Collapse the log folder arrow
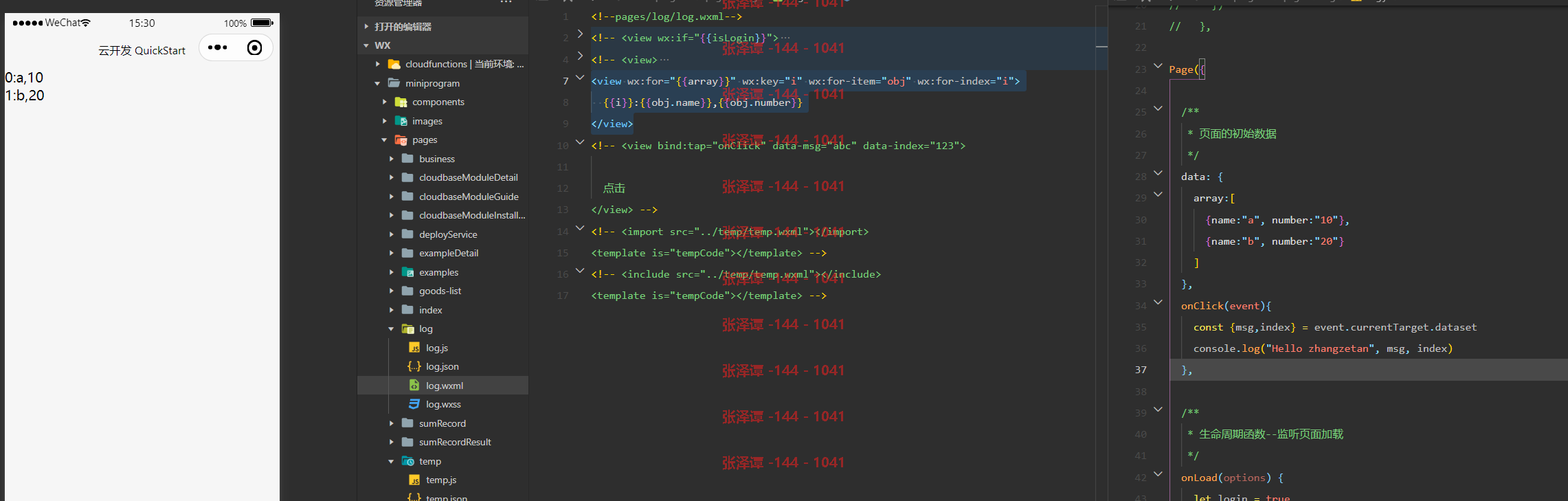Viewport: 1568px width, 501px height. tap(391, 329)
